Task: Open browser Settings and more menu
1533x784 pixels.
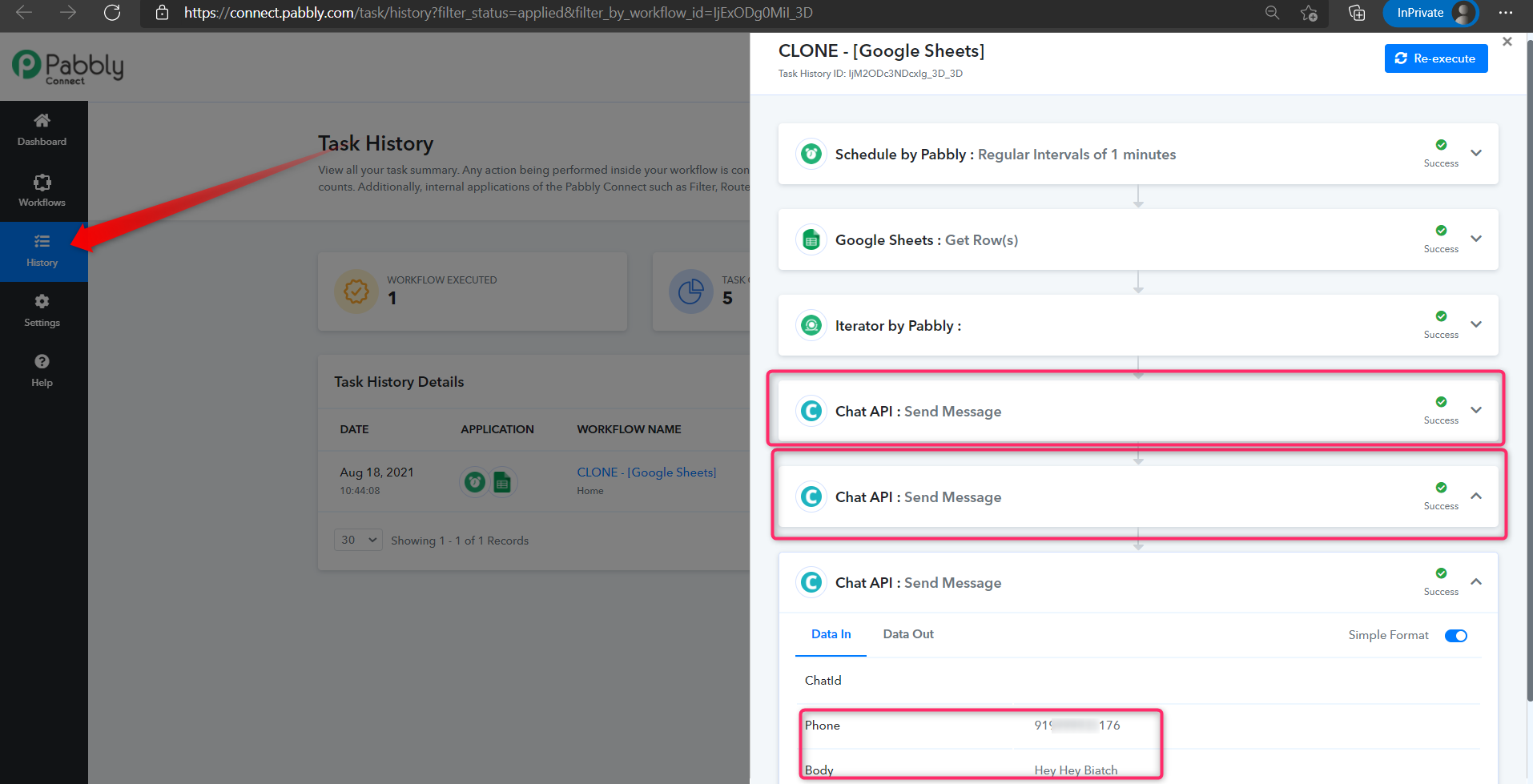Action: [1506, 13]
